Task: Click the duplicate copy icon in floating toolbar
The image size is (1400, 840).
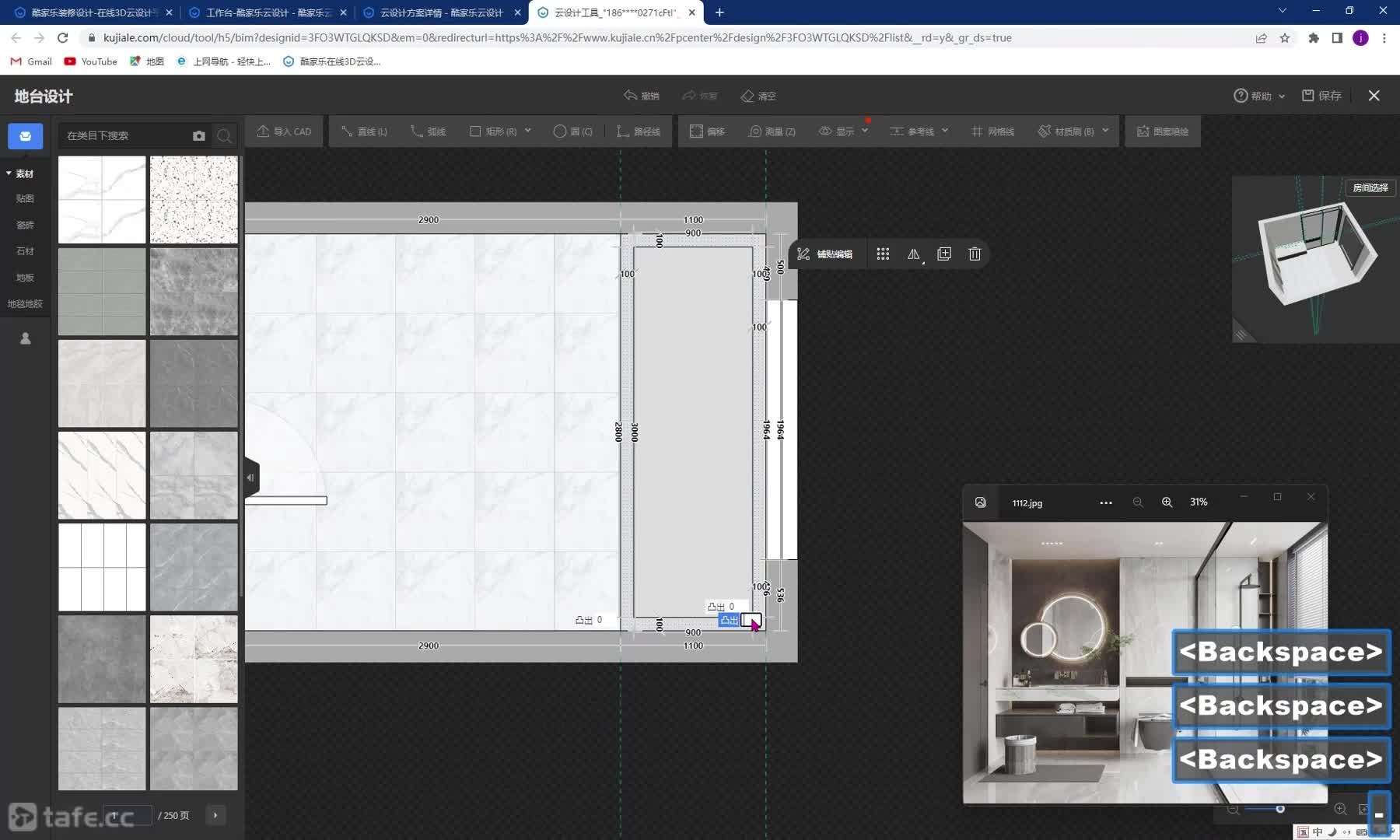Action: click(x=944, y=254)
